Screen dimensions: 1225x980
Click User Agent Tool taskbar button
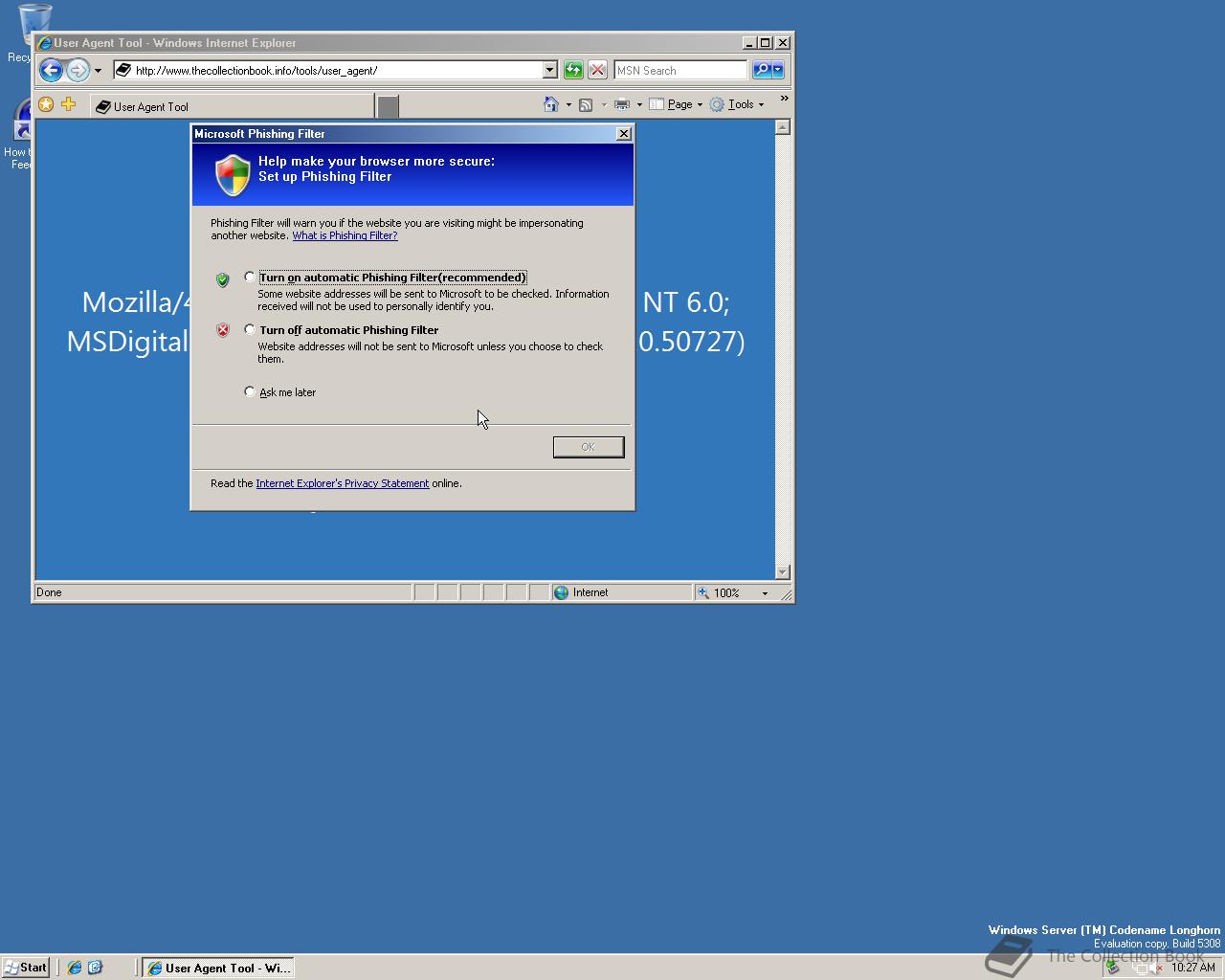[218, 968]
